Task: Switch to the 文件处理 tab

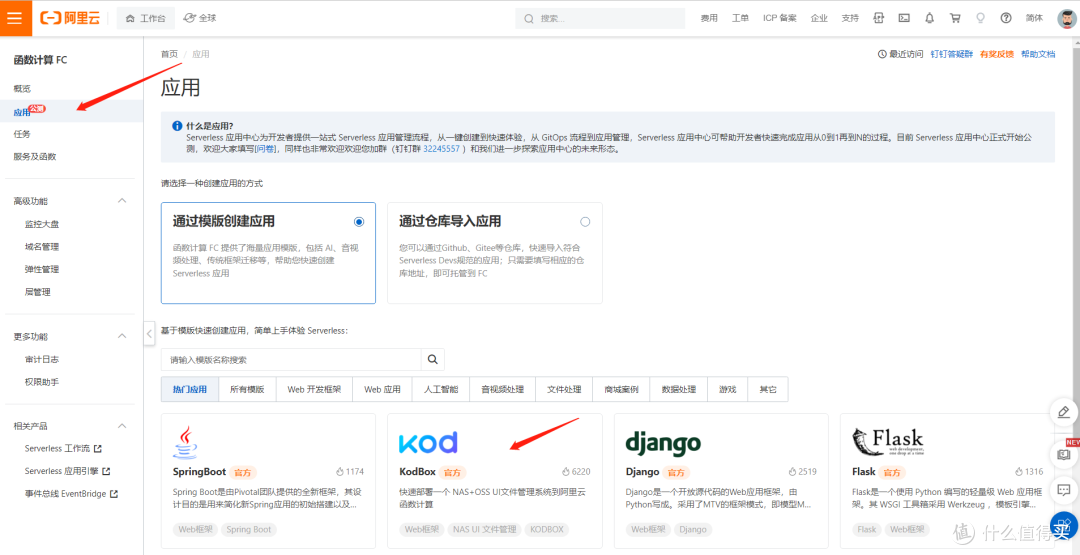Action: pyautogui.click(x=564, y=389)
